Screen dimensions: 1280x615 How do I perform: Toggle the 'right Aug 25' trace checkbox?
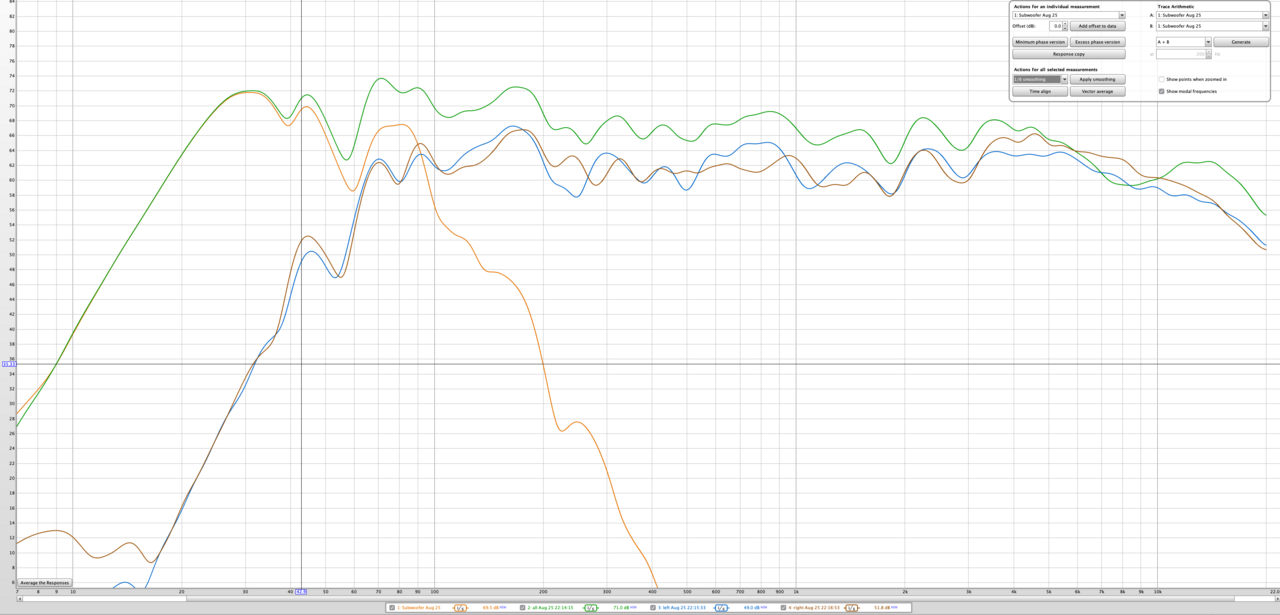pyautogui.click(x=783, y=607)
